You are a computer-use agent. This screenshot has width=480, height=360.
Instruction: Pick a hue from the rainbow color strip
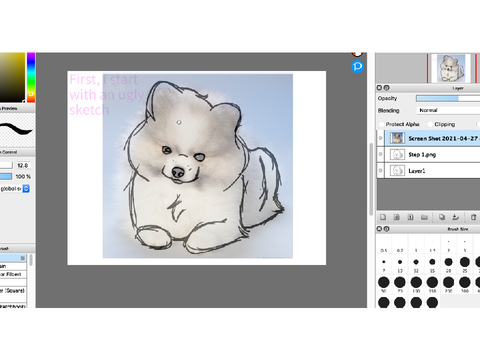tap(31, 77)
